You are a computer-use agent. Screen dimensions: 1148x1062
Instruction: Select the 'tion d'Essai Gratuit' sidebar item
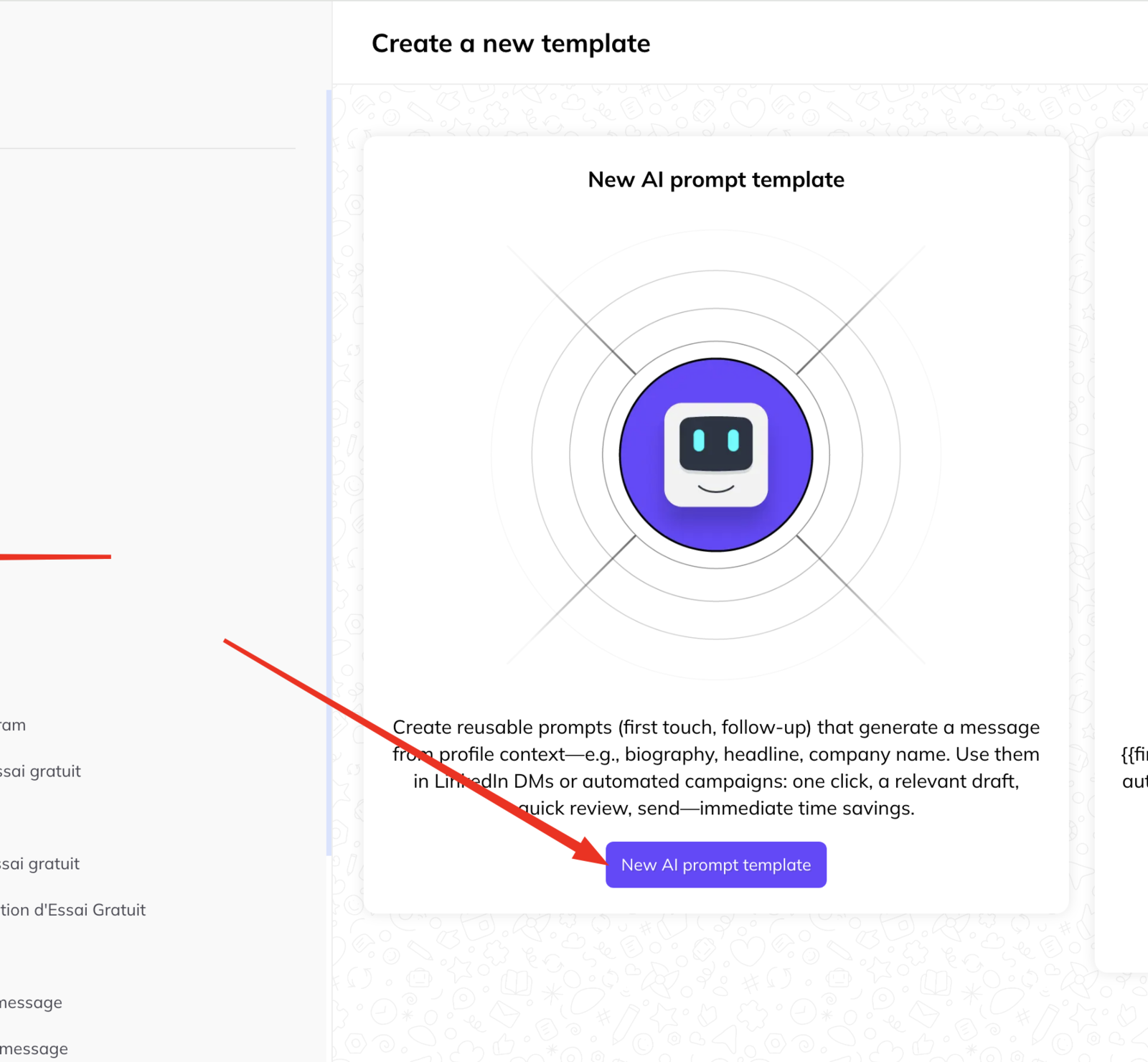(x=73, y=910)
